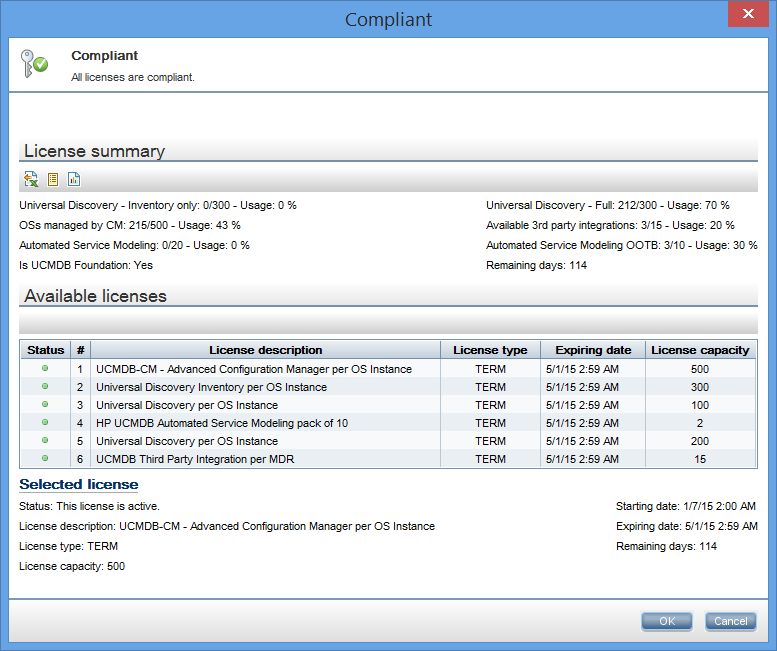
Task: Sort by the # column header
Action: (81, 350)
